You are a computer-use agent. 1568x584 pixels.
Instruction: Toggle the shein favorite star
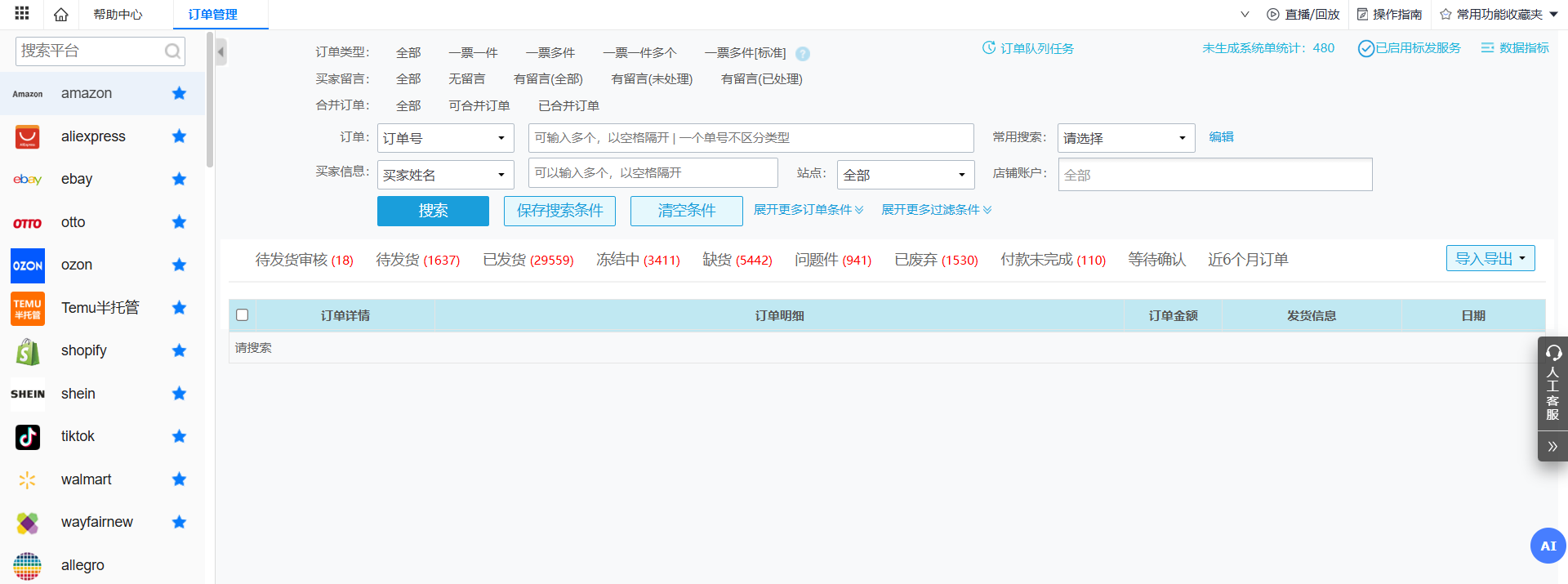coord(179,394)
